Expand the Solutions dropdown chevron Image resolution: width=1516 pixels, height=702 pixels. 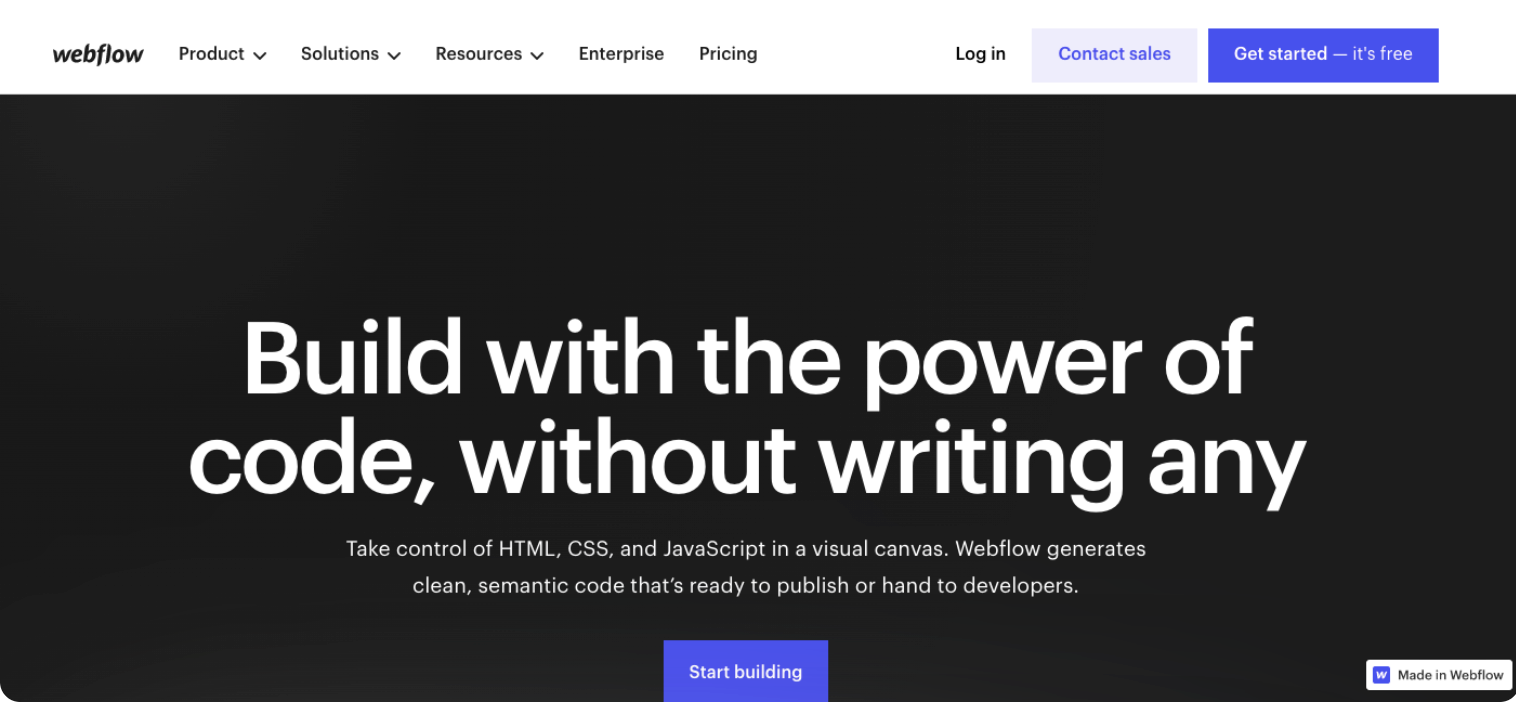(x=394, y=56)
